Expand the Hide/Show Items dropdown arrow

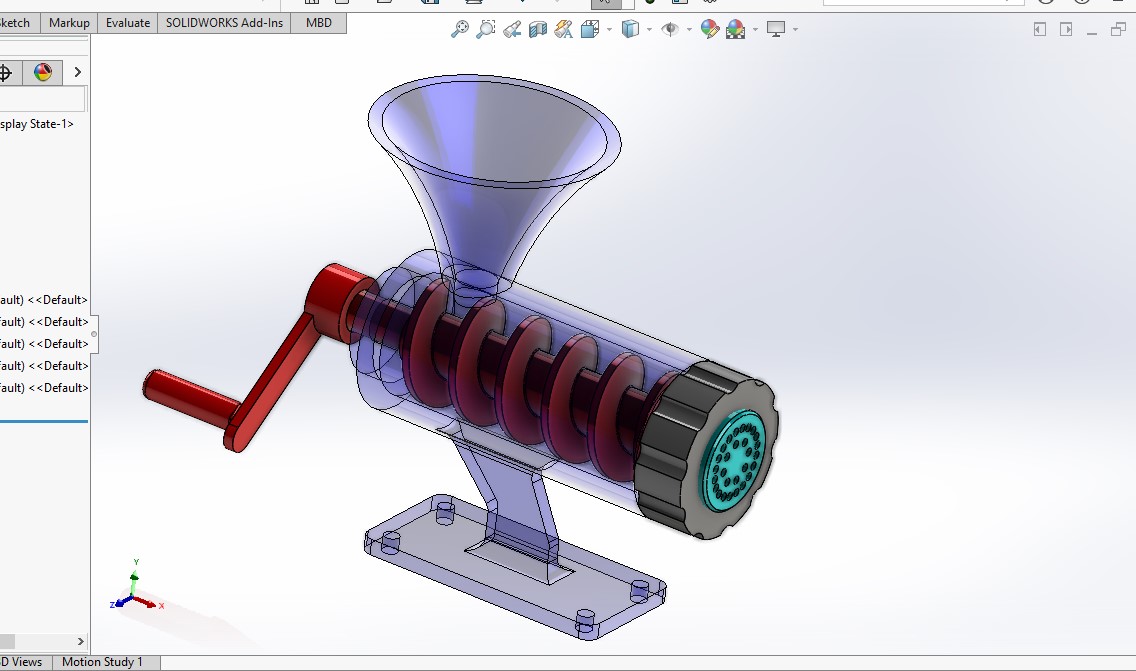point(689,30)
